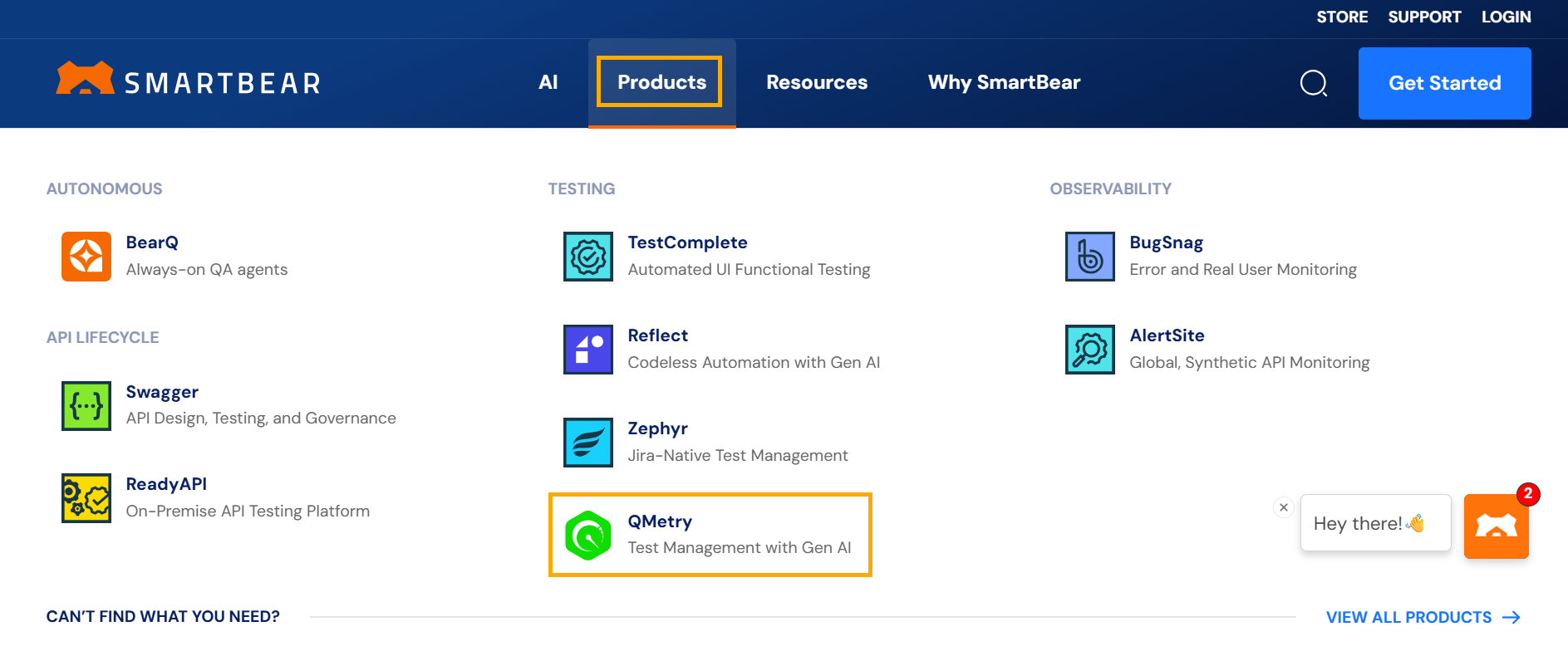
Task: Click the BugSnag blue icon
Action: [1090, 257]
